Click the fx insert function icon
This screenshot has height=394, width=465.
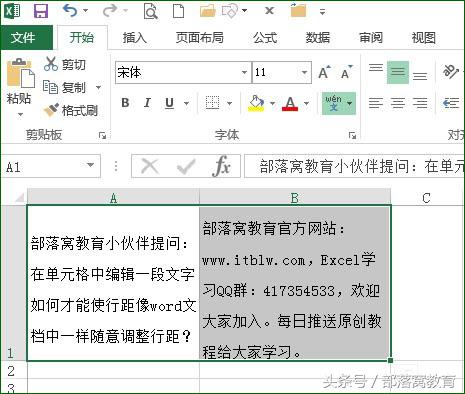(x=222, y=166)
